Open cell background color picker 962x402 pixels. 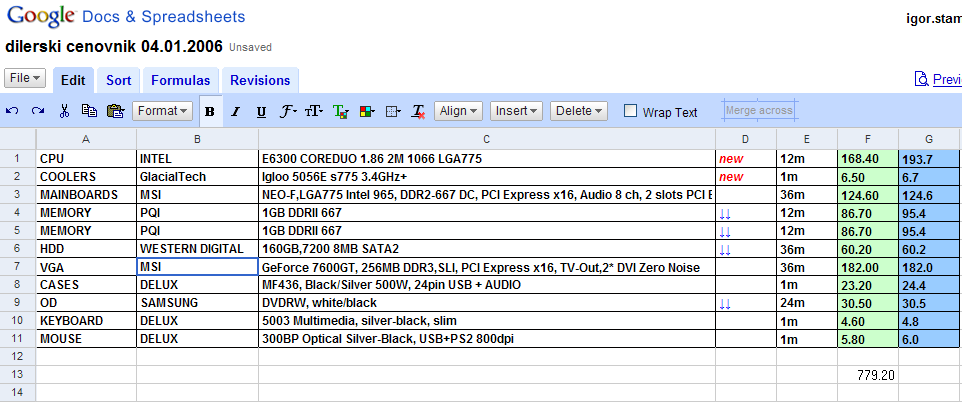click(x=367, y=112)
